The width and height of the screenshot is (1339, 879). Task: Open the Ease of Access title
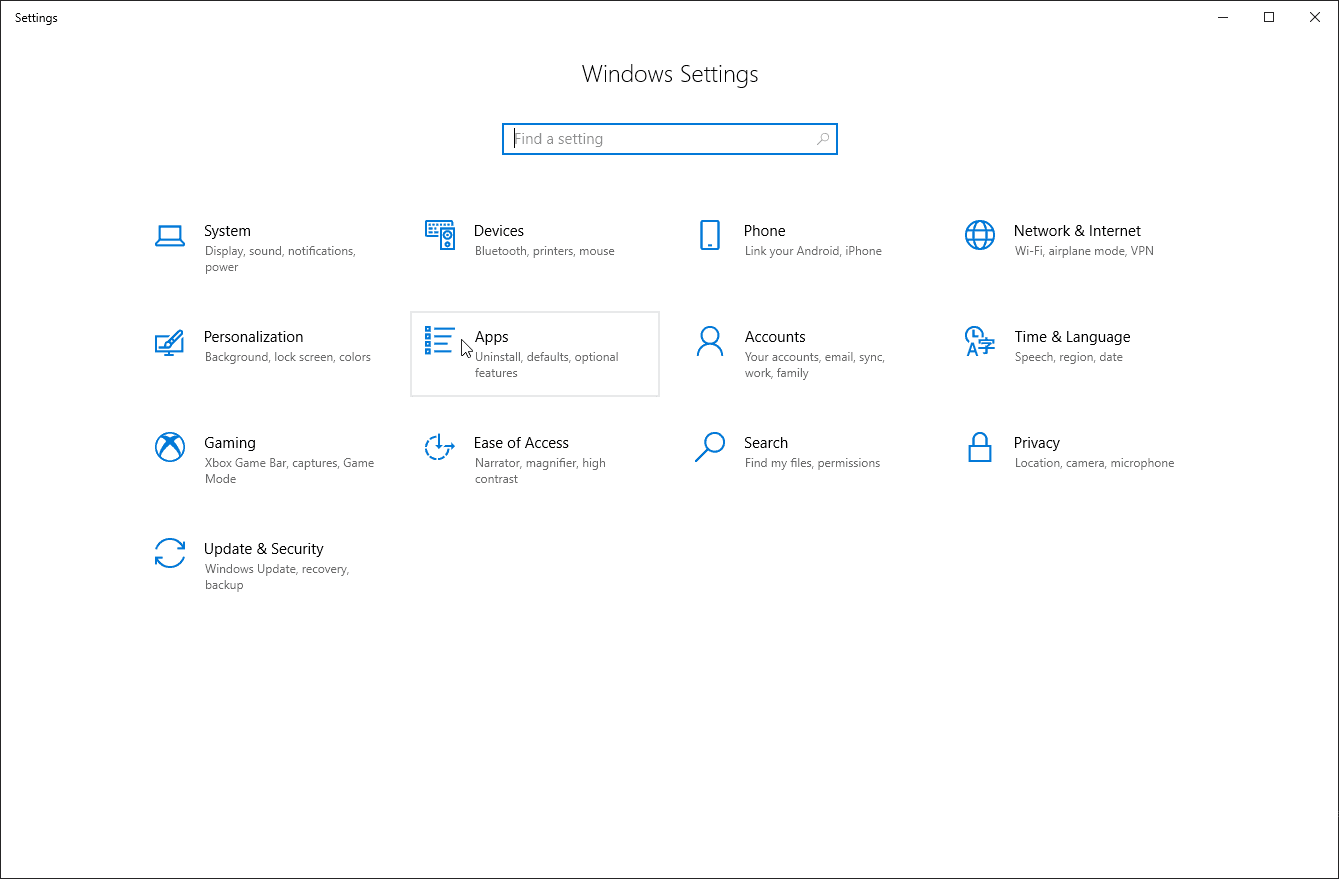[521, 443]
